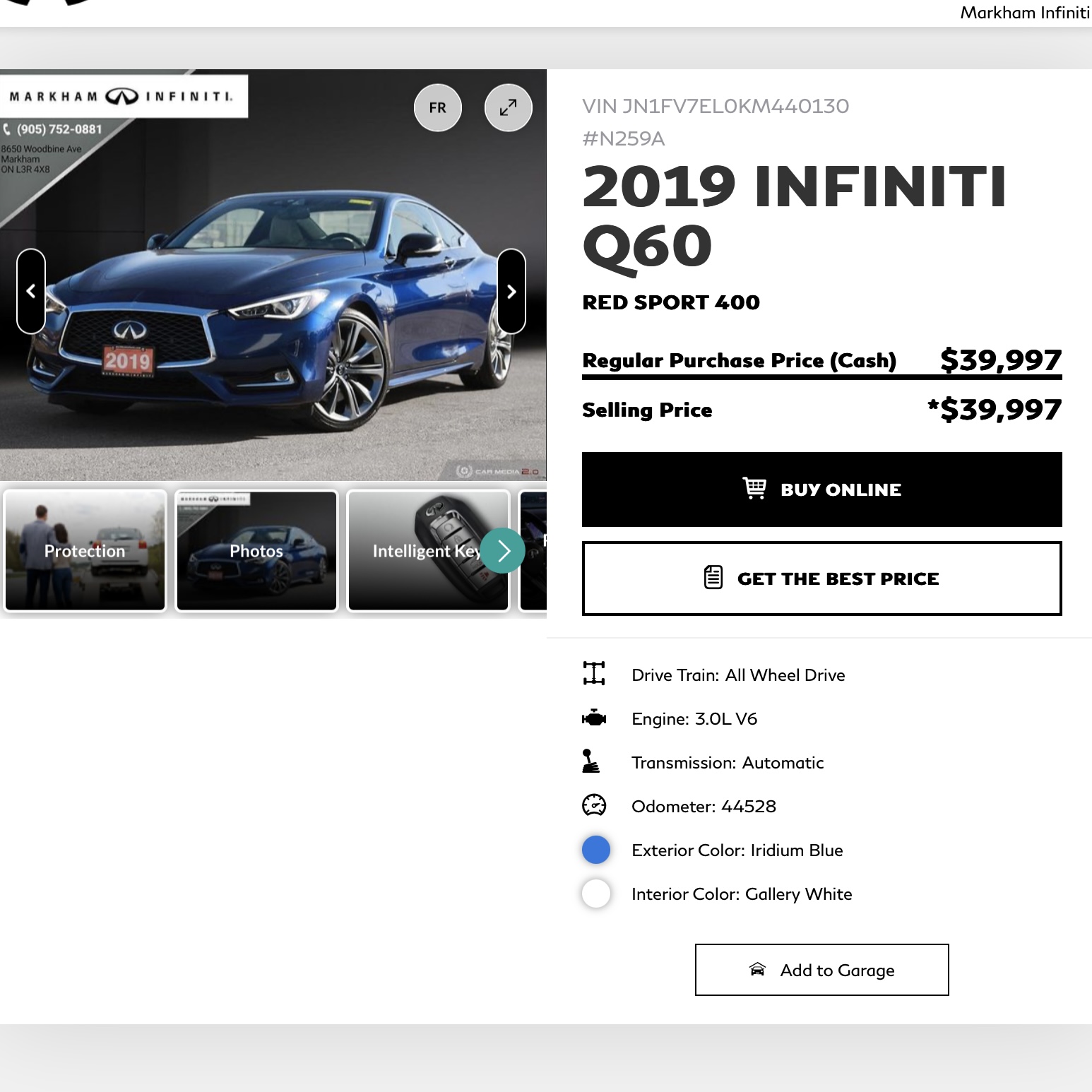Open the Protection thumbnail
Image resolution: width=1092 pixels, height=1092 pixels.
[x=85, y=550]
